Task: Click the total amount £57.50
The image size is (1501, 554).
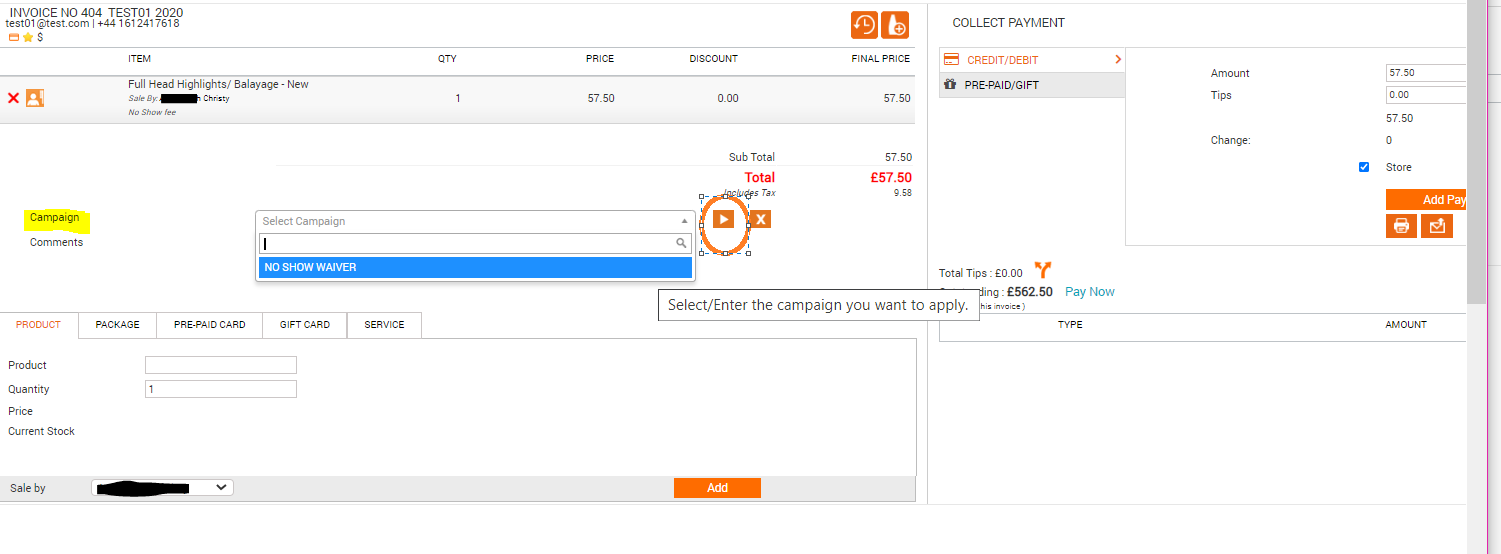Action: point(891,177)
